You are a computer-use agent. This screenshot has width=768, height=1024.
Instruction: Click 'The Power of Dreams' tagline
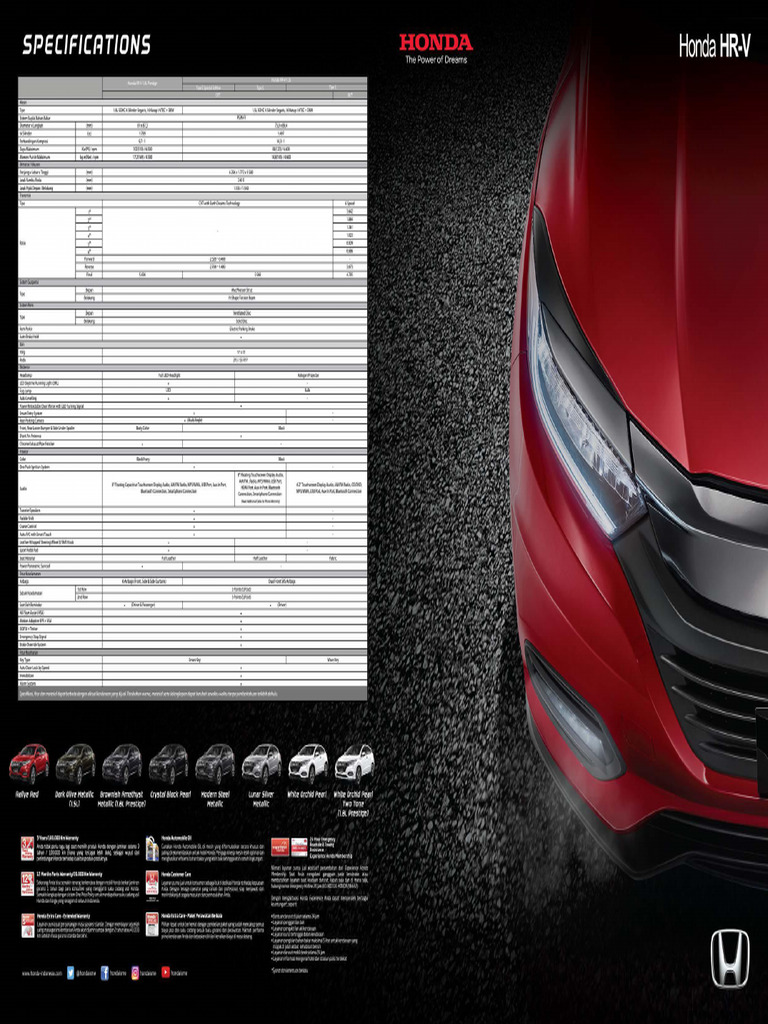[436, 59]
